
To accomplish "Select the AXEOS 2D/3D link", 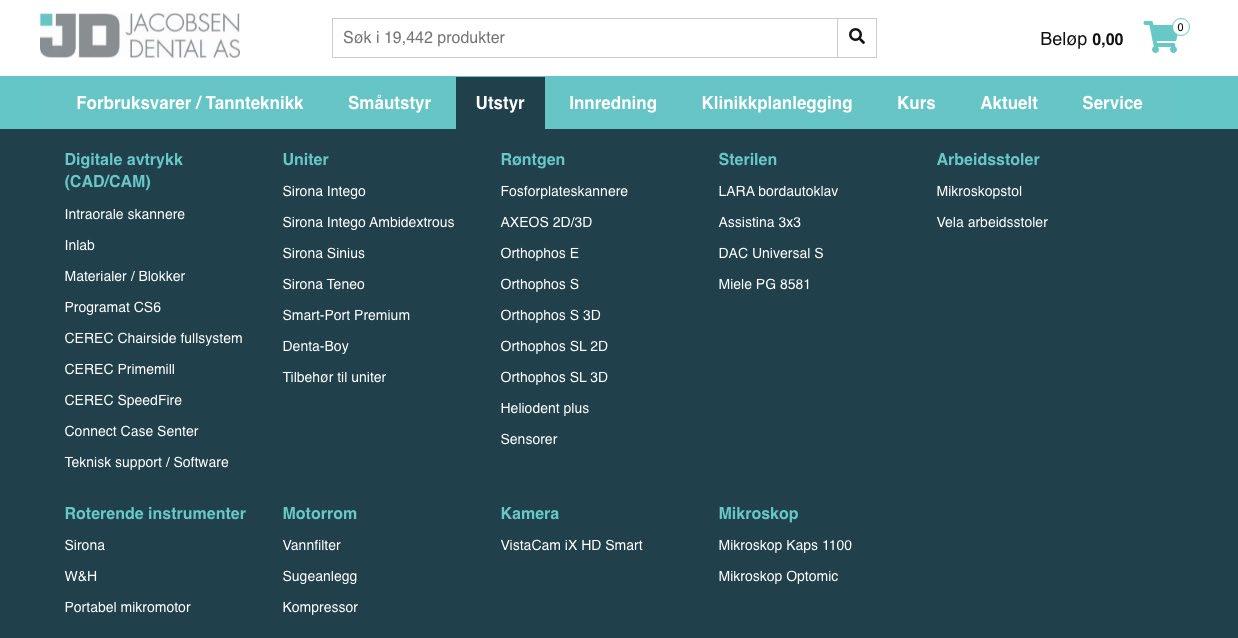I will click(546, 222).
